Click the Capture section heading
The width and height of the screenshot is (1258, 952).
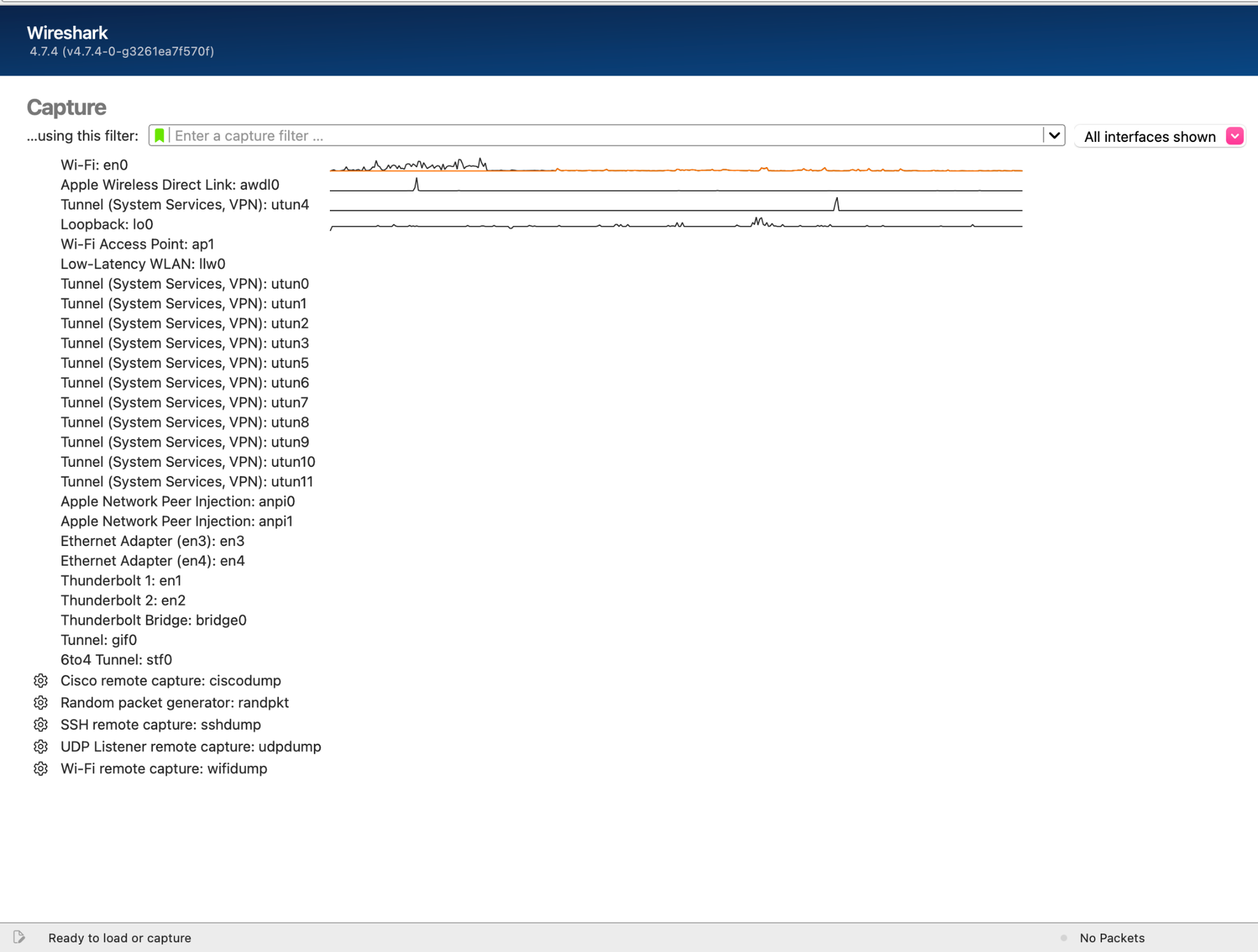coord(66,107)
